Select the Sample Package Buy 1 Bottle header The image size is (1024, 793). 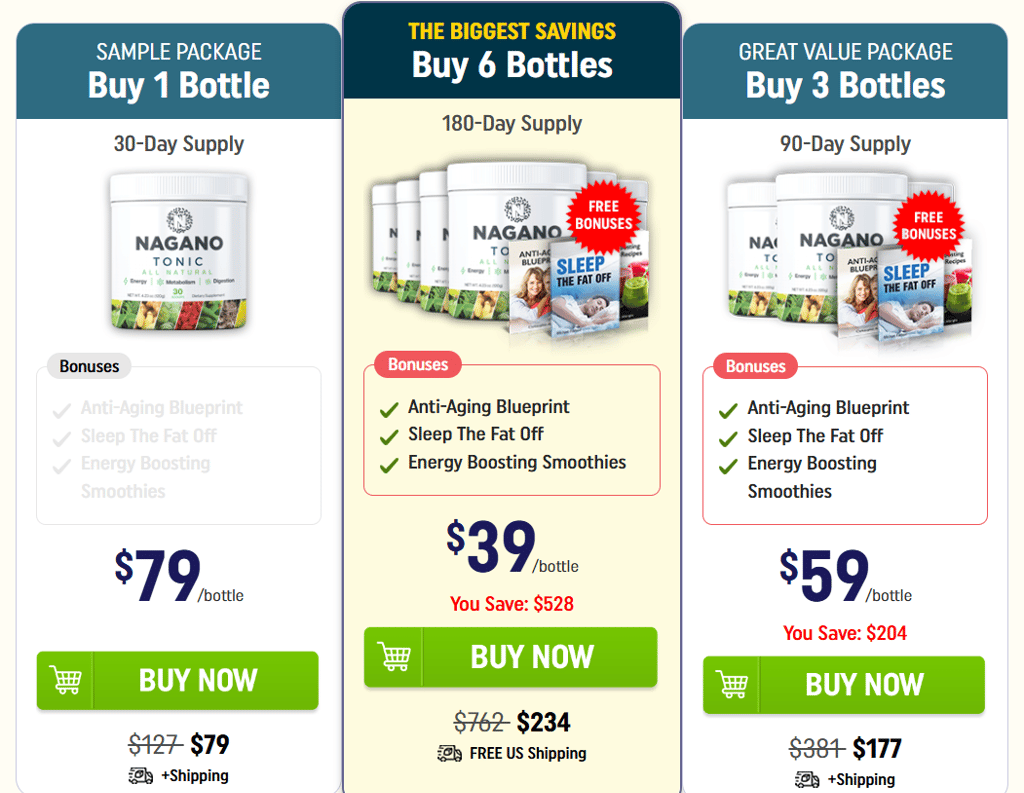tap(179, 72)
